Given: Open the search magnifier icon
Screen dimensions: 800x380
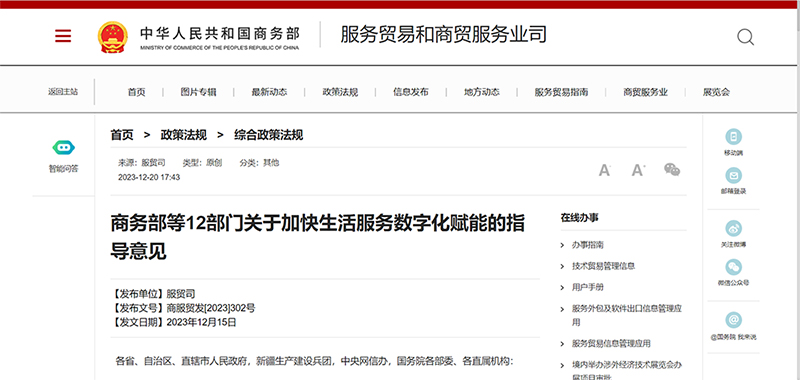Looking at the screenshot, I should pos(745,37).
